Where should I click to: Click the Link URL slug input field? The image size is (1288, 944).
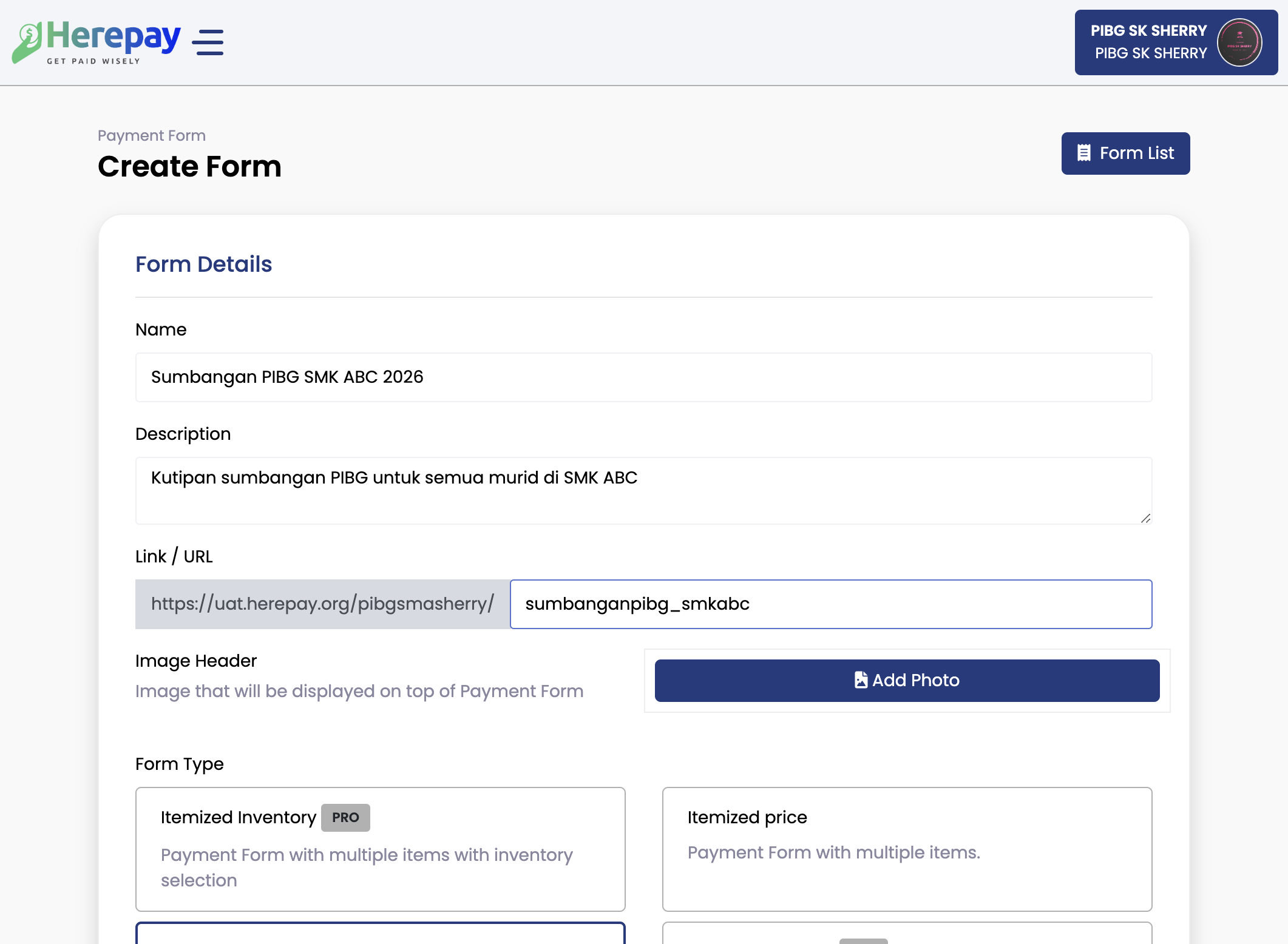[x=831, y=604]
